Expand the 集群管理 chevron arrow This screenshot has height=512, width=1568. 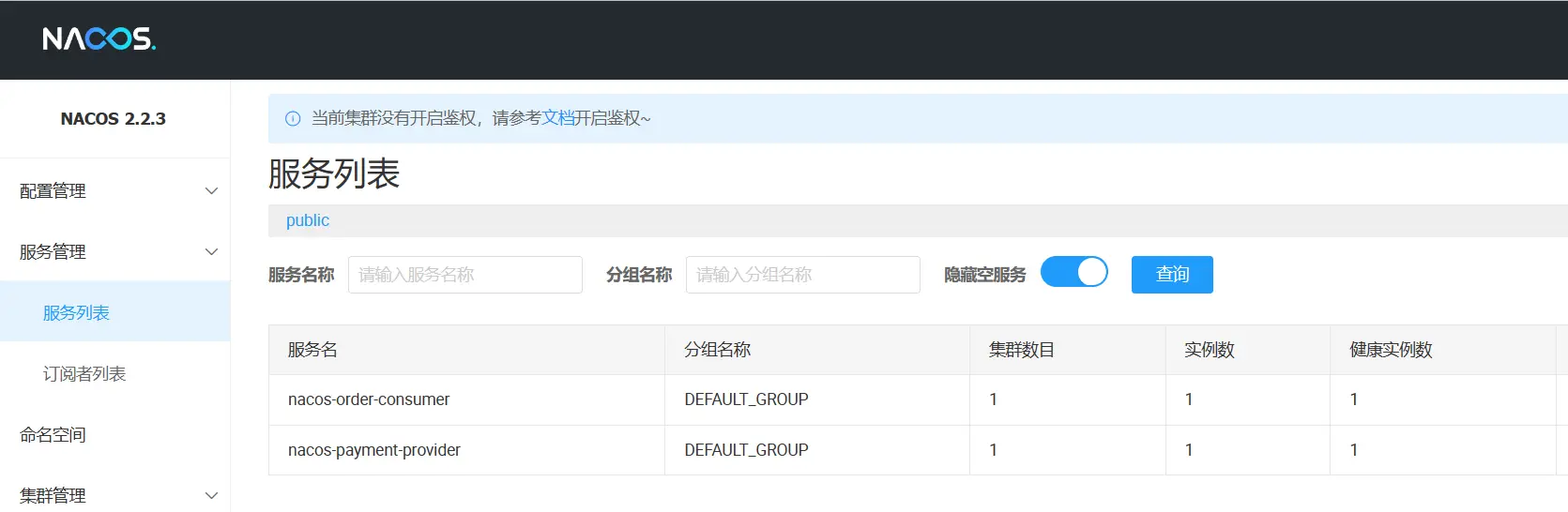211,495
